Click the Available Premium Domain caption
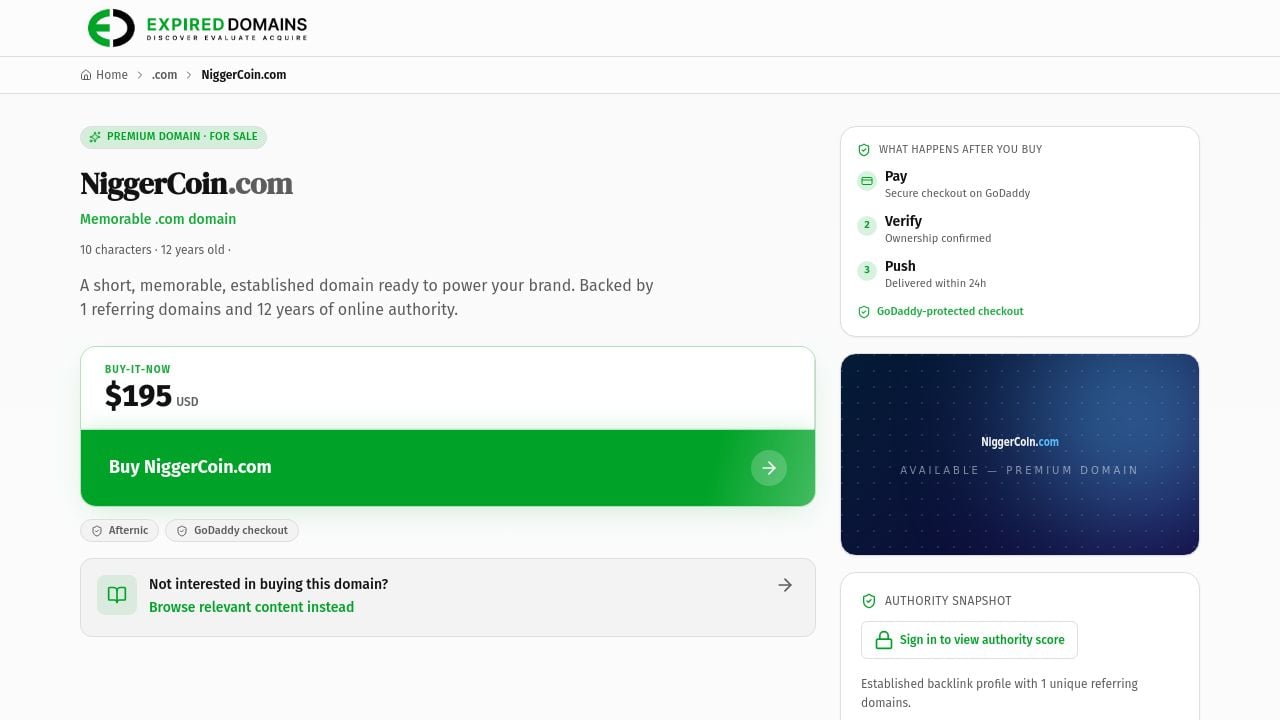1280x720 pixels. coord(1019,470)
